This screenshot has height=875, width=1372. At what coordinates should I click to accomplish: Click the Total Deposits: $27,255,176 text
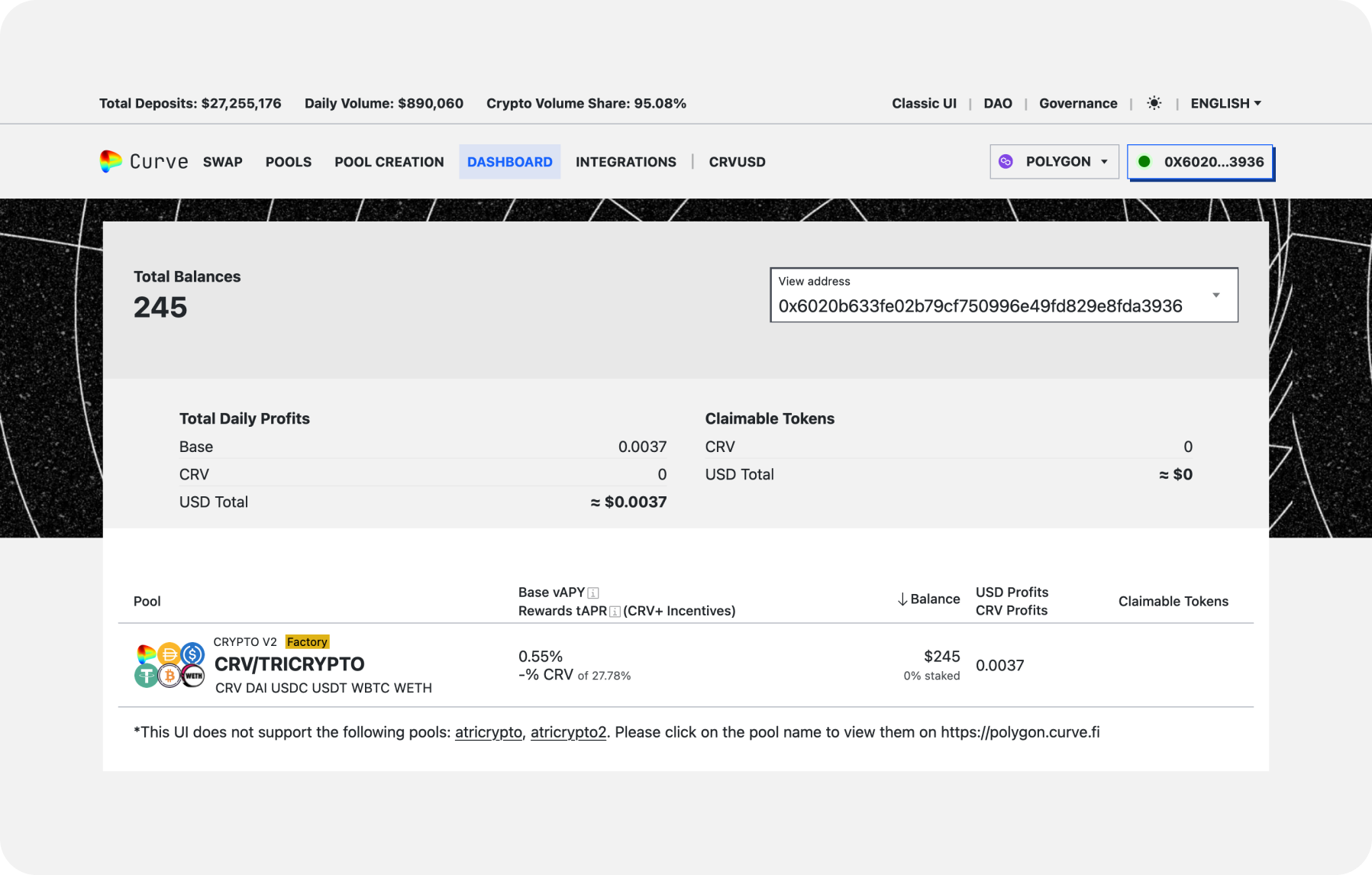190,103
